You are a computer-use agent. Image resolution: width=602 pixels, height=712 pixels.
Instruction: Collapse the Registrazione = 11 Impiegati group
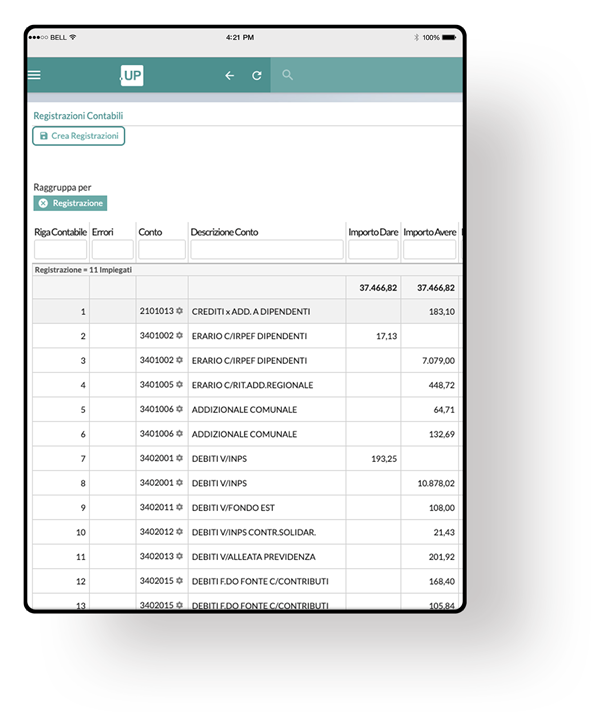(83, 270)
